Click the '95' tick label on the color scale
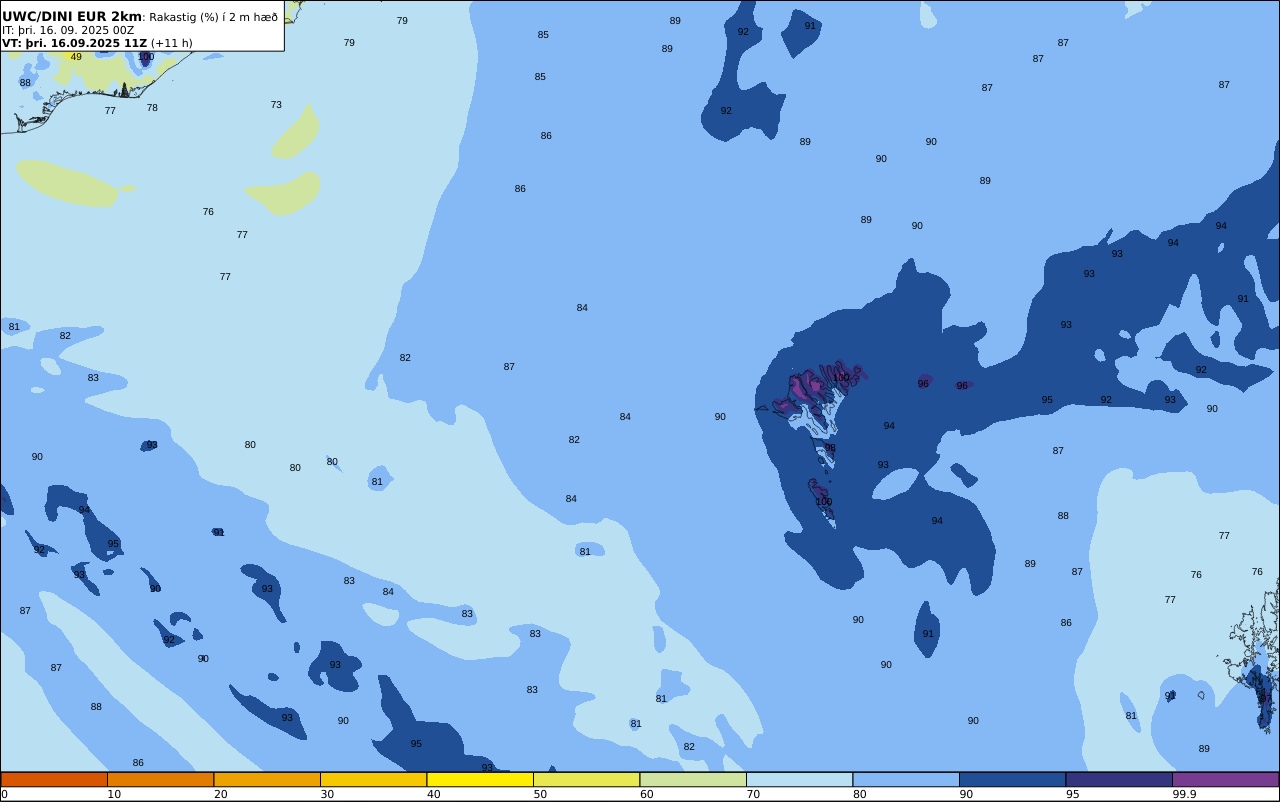 coord(1072,794)
